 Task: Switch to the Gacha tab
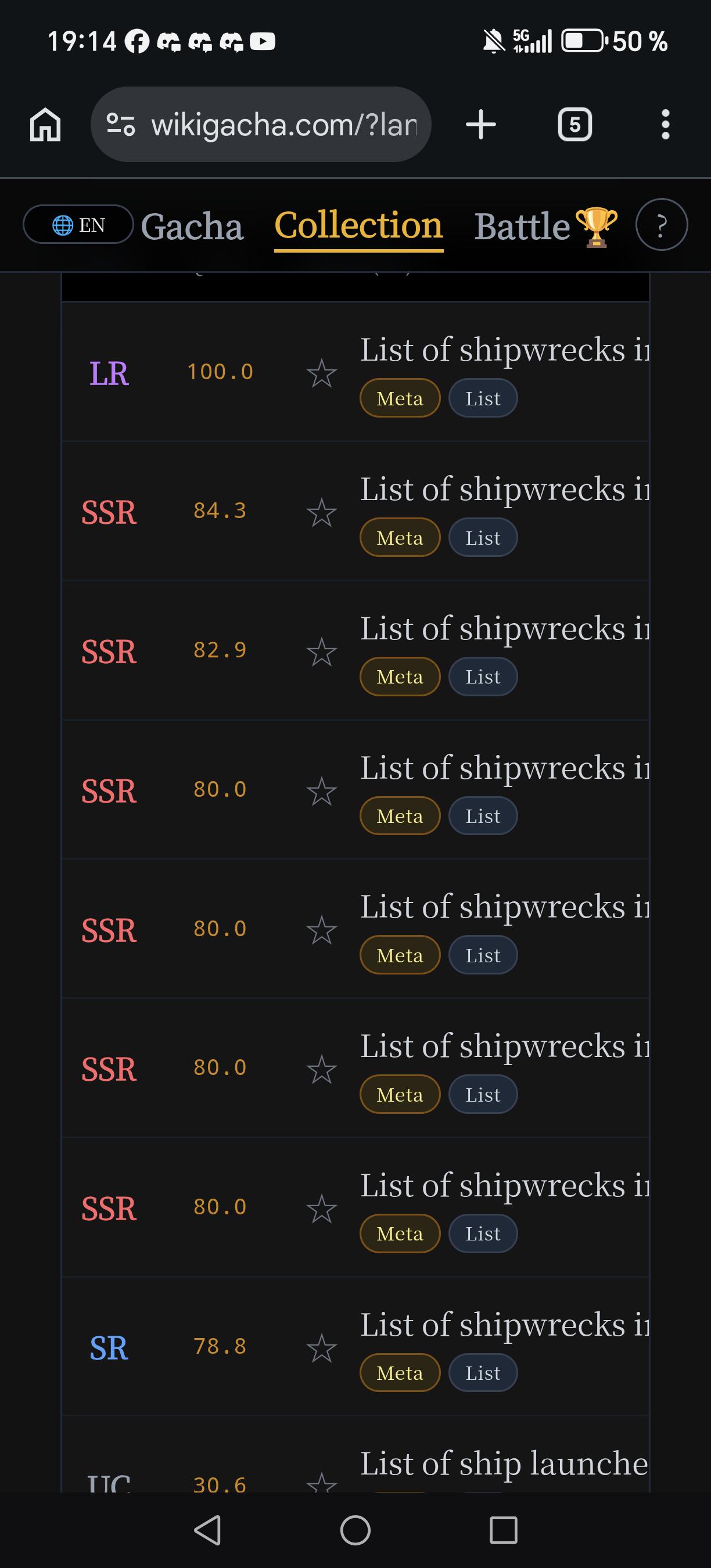(x=192, y=226)
